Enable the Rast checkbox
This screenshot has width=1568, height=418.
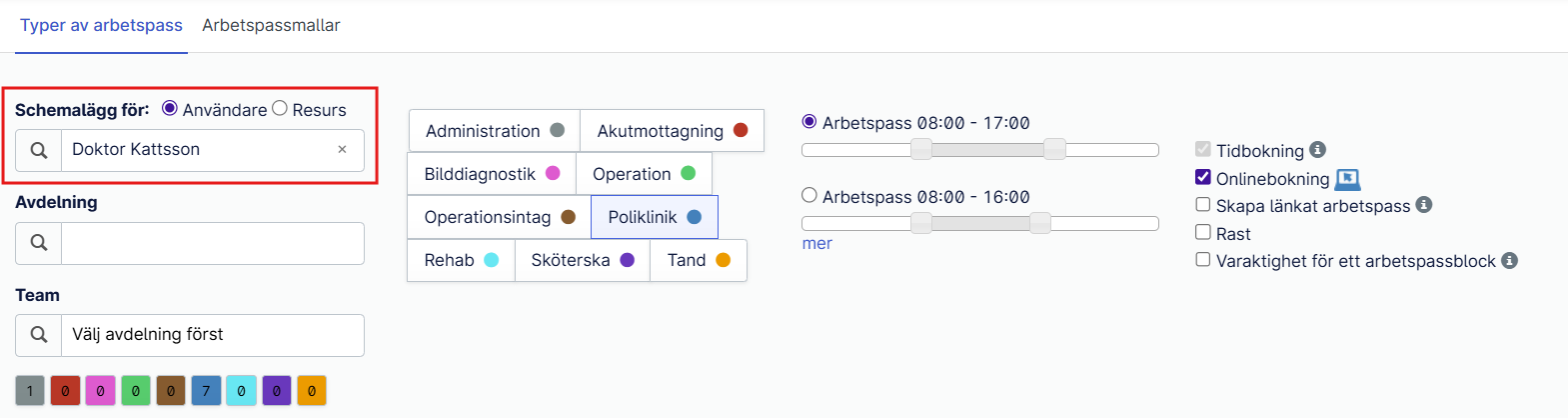(x=1203, y=232)
